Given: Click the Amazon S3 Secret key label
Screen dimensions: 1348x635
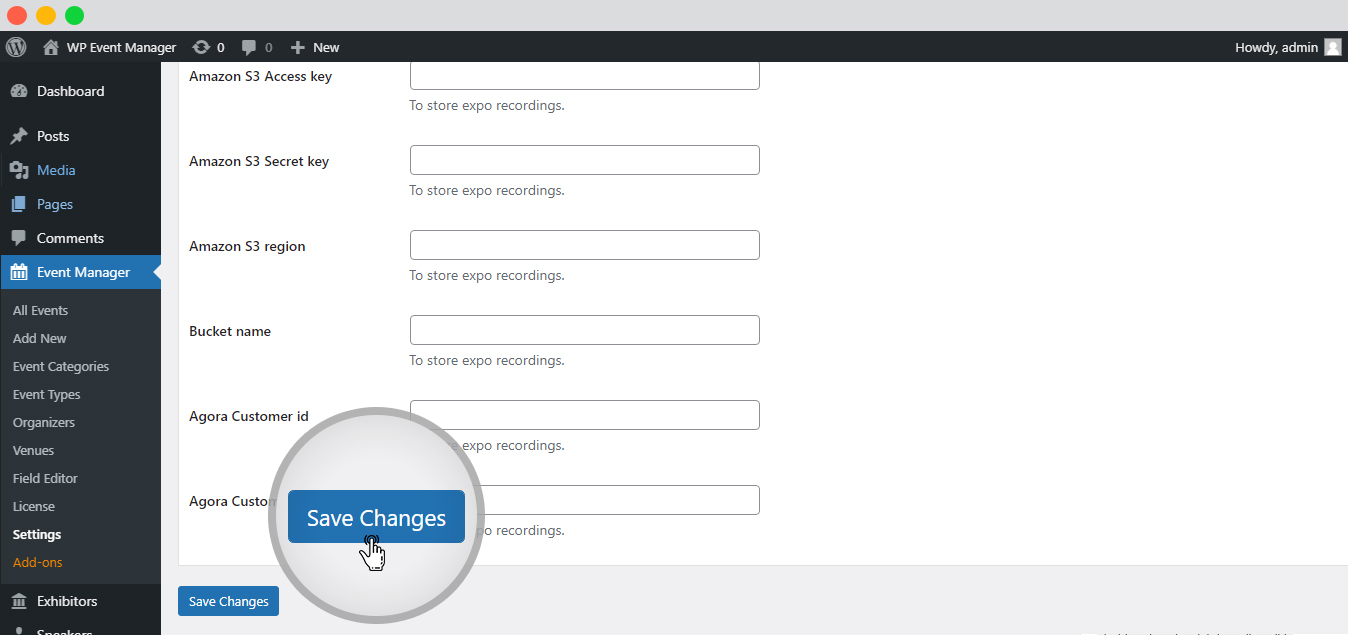Looking at the screenshot, I should [x=259, y=161].
